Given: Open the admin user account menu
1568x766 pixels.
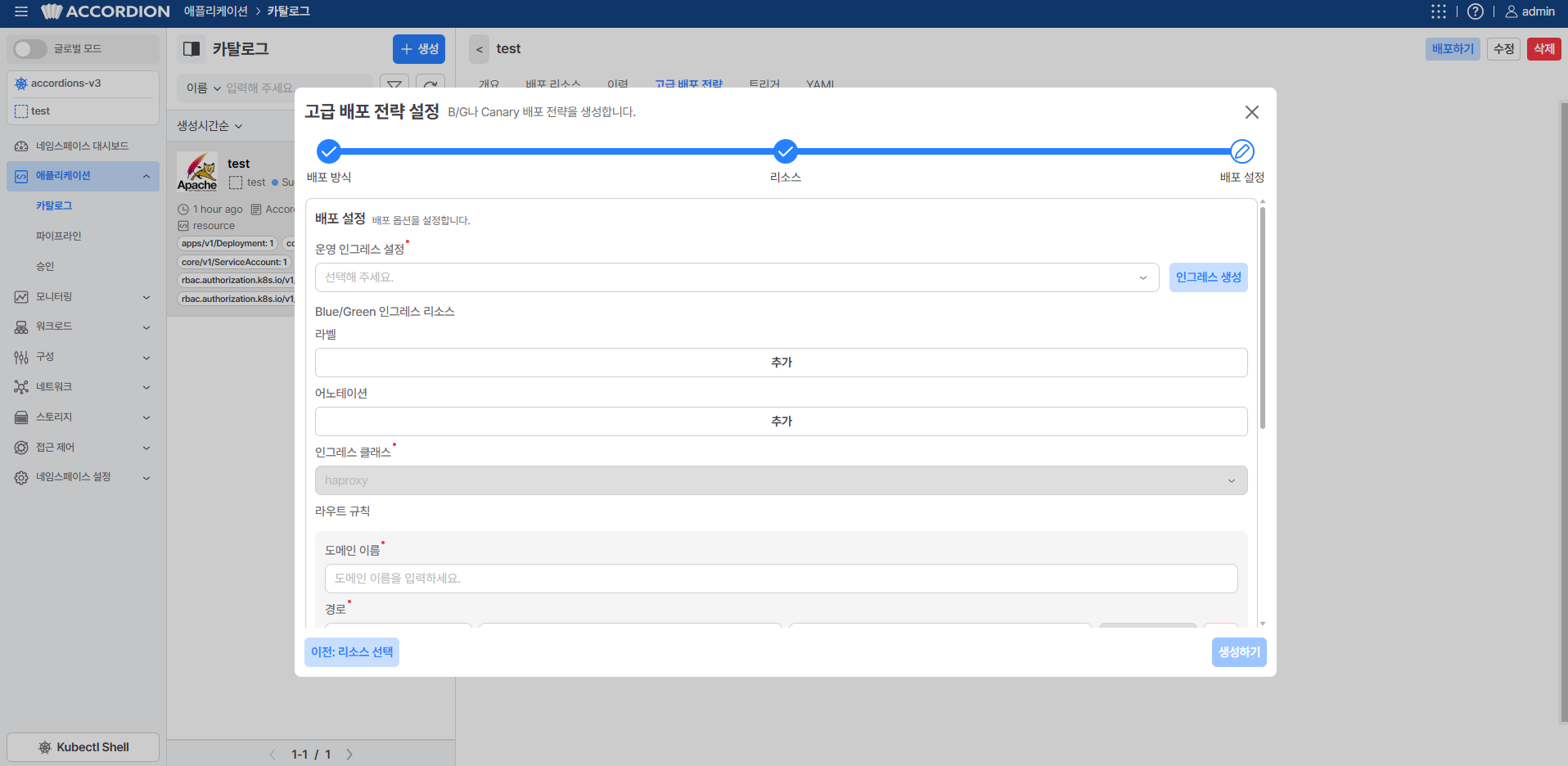Looking at the screenshot, I should (1530, 11).
